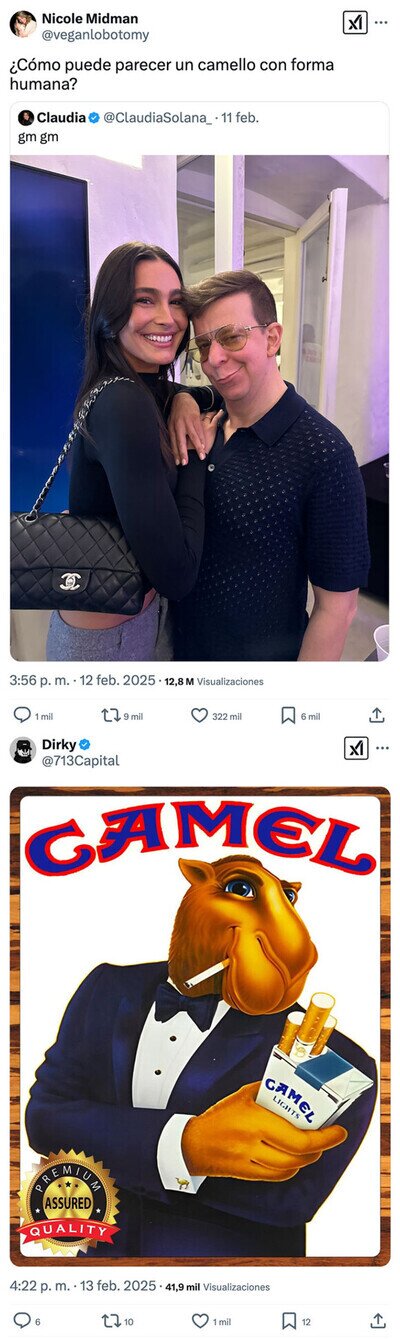Open more options on Dirky's reply
400x1339 pixels.
pos(381,748)
